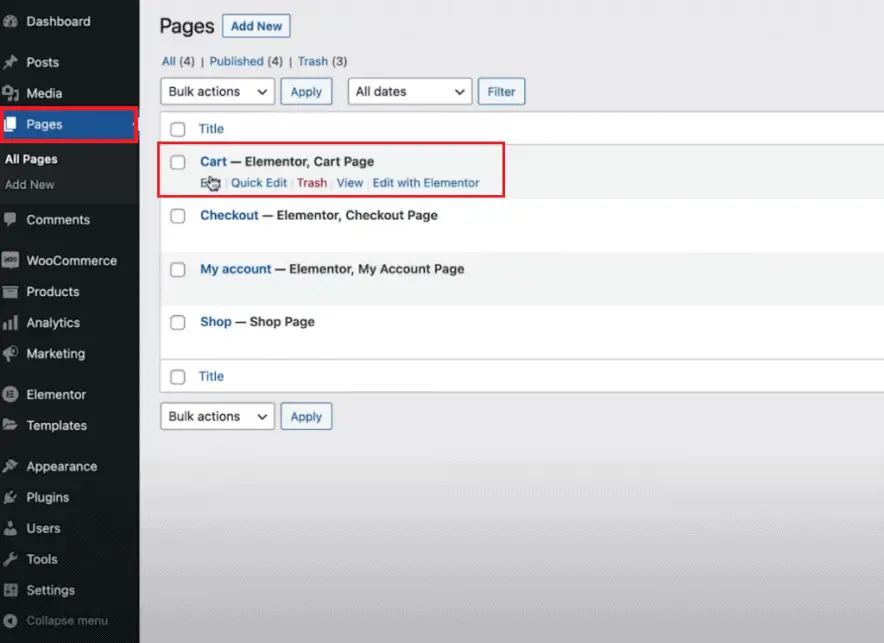Click the Comments speech bubble icon
The height and width of the screenshot is (643, 884).
[x=10, y=220]
